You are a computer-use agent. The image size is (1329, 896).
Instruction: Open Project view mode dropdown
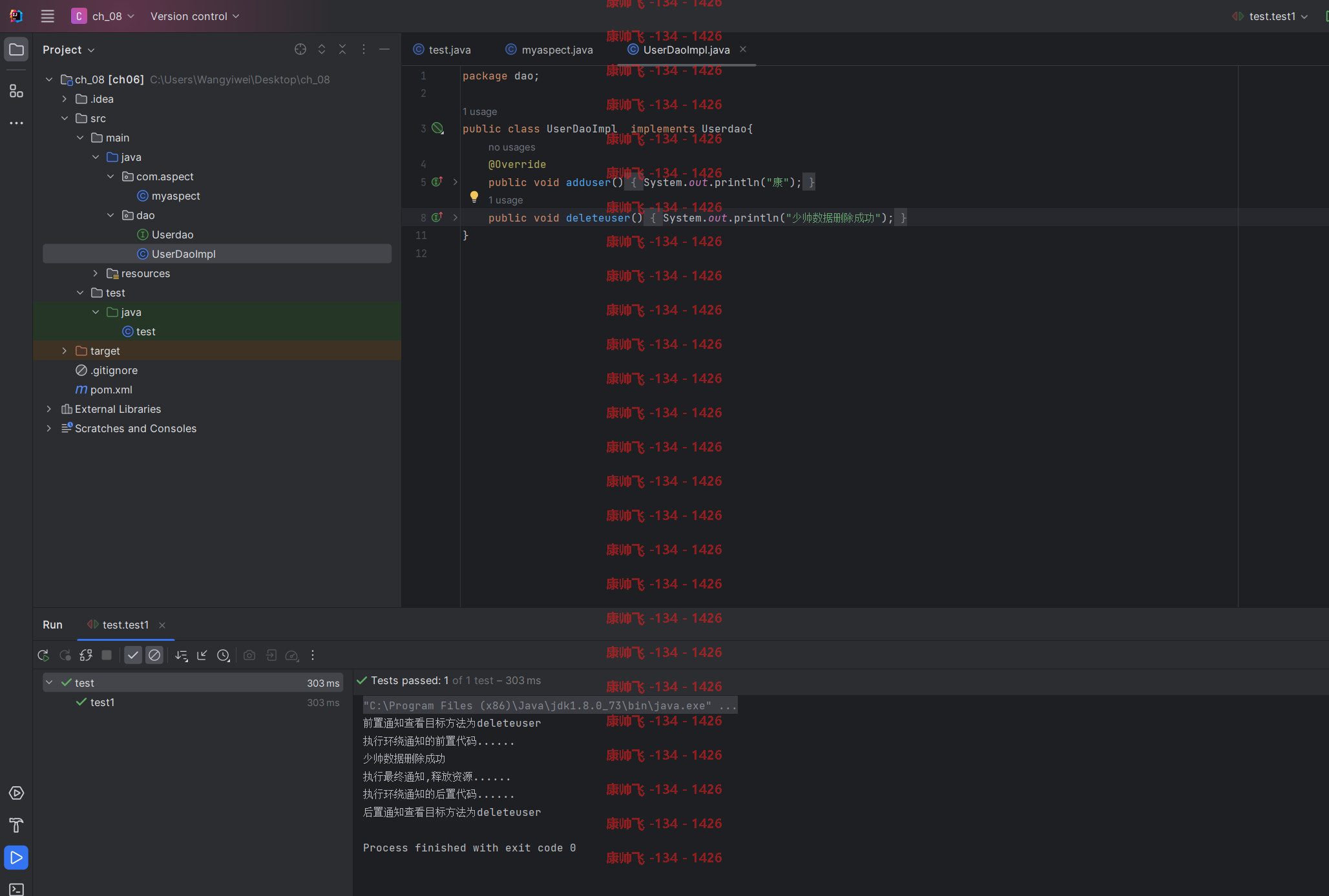point(68,50)
